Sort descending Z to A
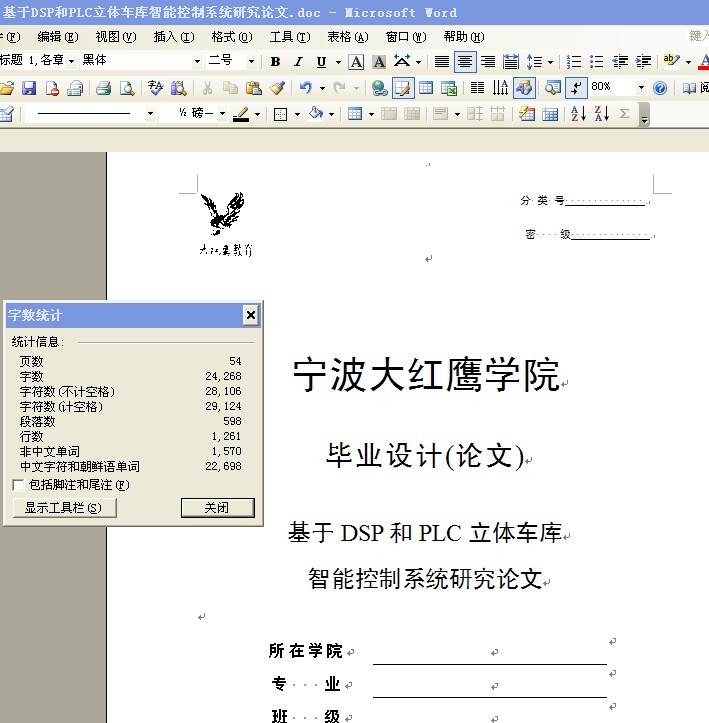 pyautogui.click(x=602, y=113)
